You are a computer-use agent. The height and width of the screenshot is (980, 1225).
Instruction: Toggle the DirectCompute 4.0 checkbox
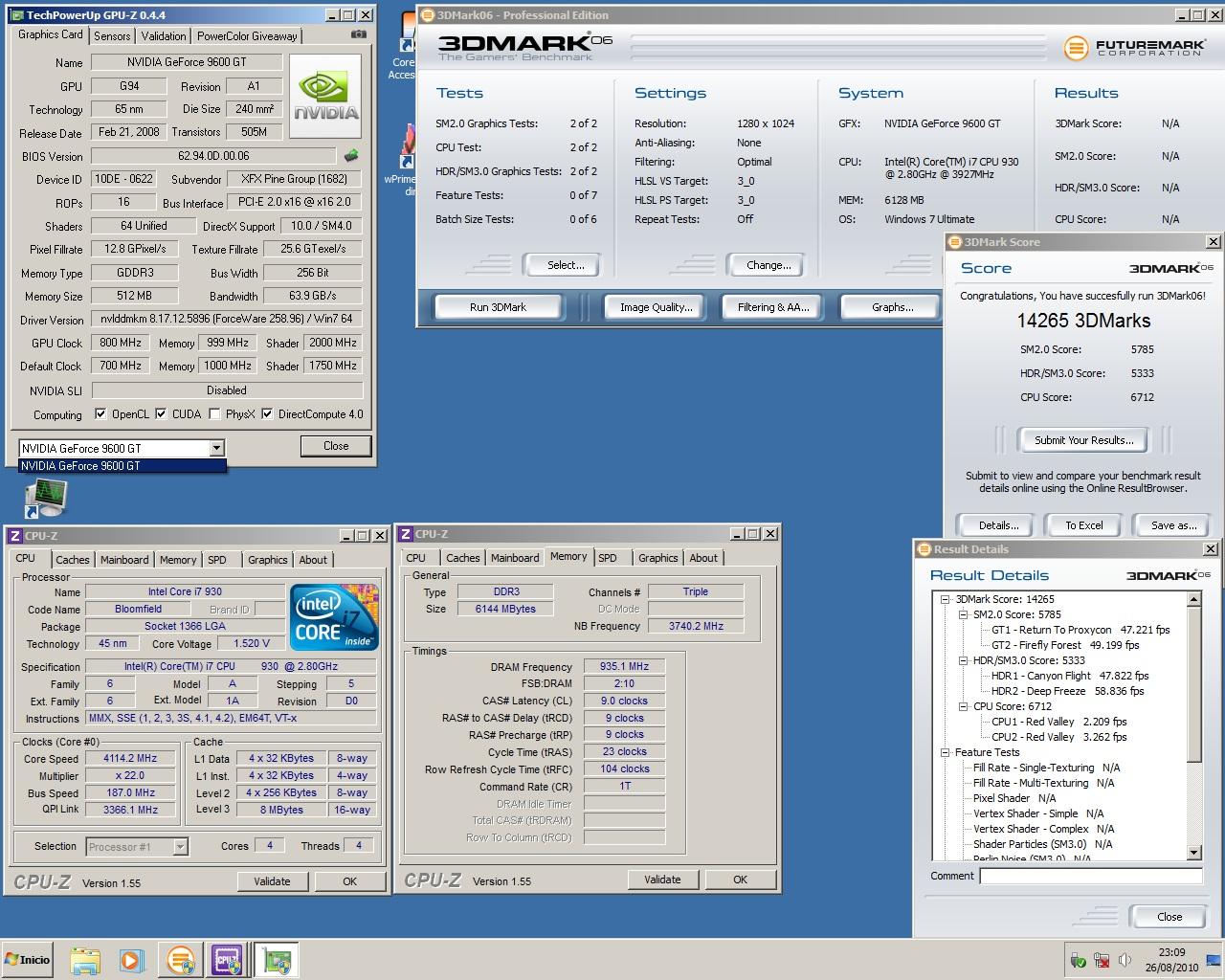tap(267, 414)
